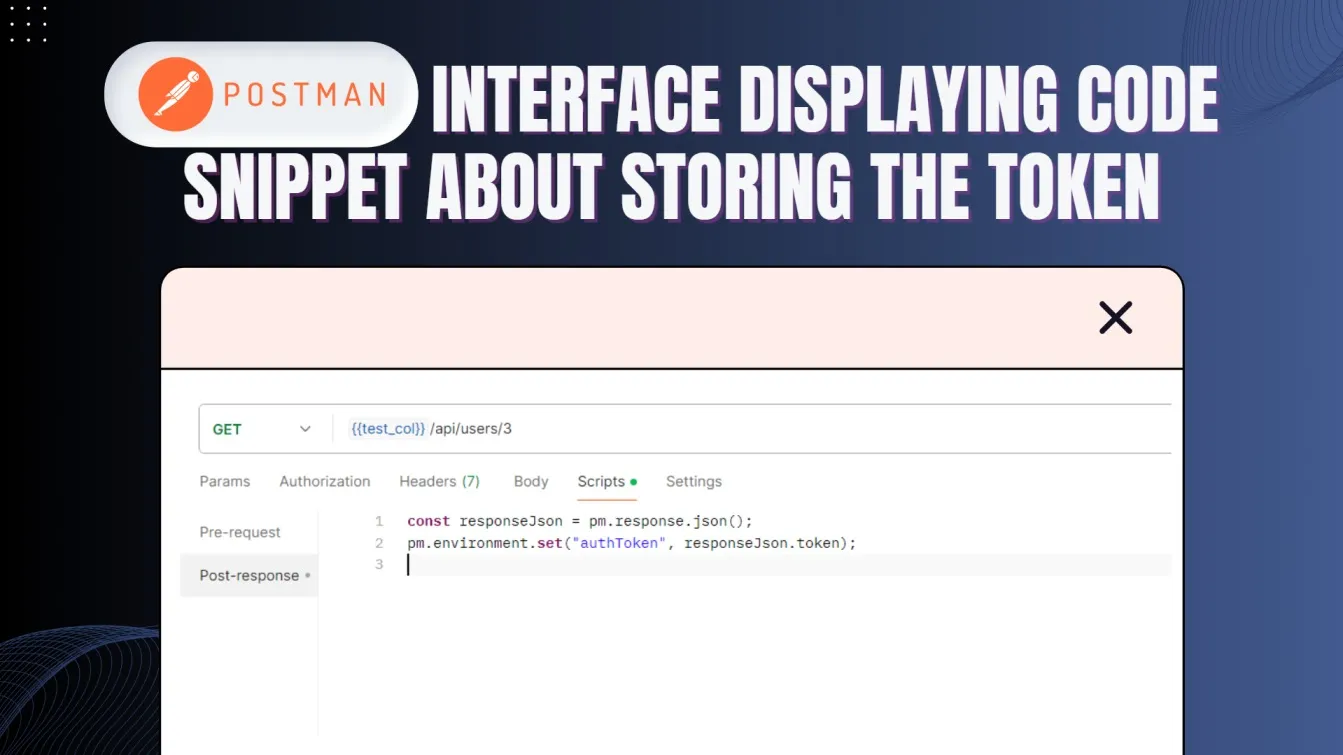
Task: Click code line 2 with pm.environment.set
Action: [632, 543]
